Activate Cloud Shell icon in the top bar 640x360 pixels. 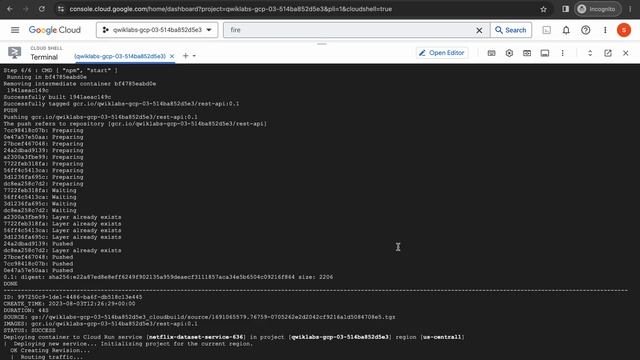547,30
